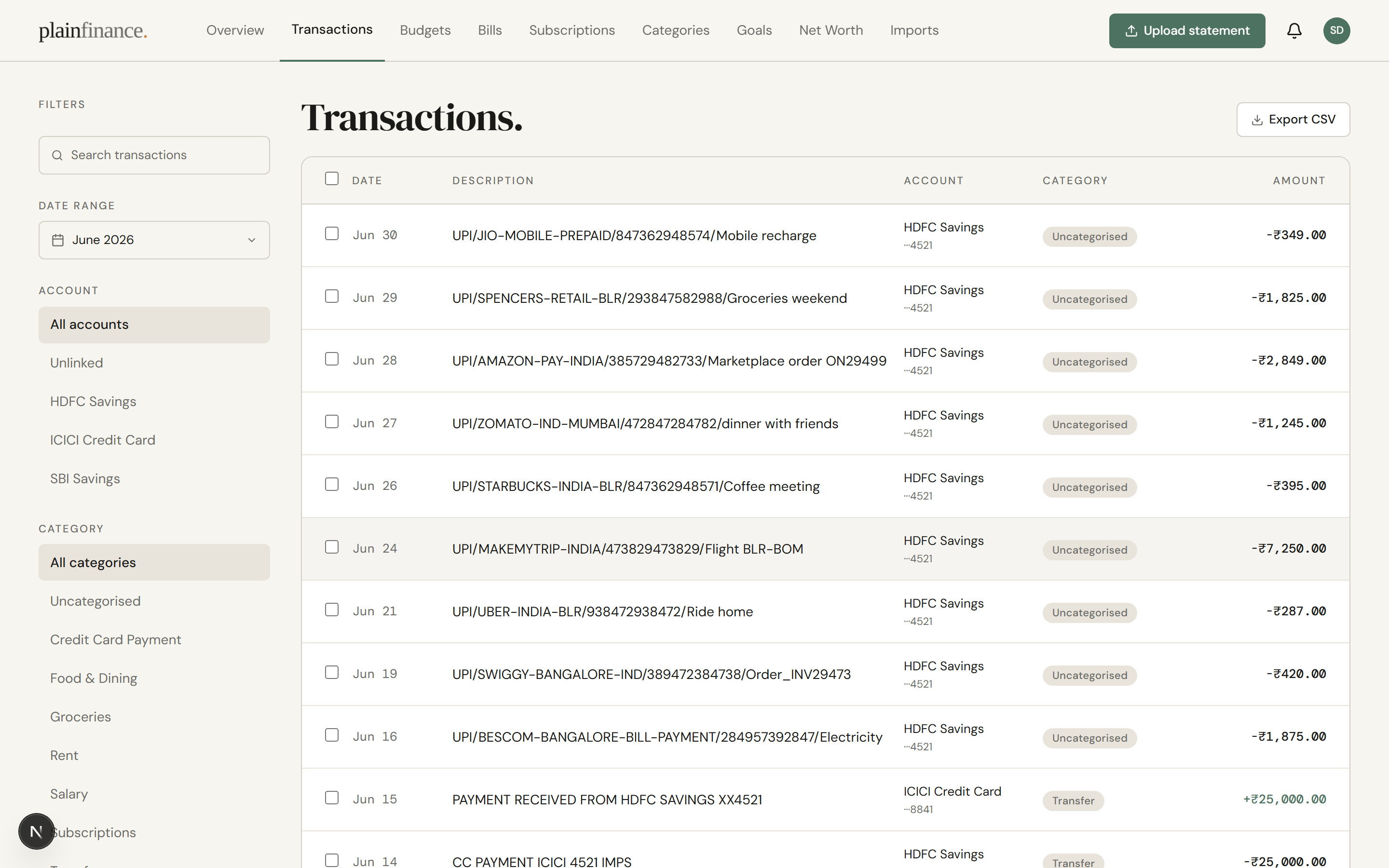Click the AMOUNT column header
The image size is (1389, 868).
(1299, 181)
